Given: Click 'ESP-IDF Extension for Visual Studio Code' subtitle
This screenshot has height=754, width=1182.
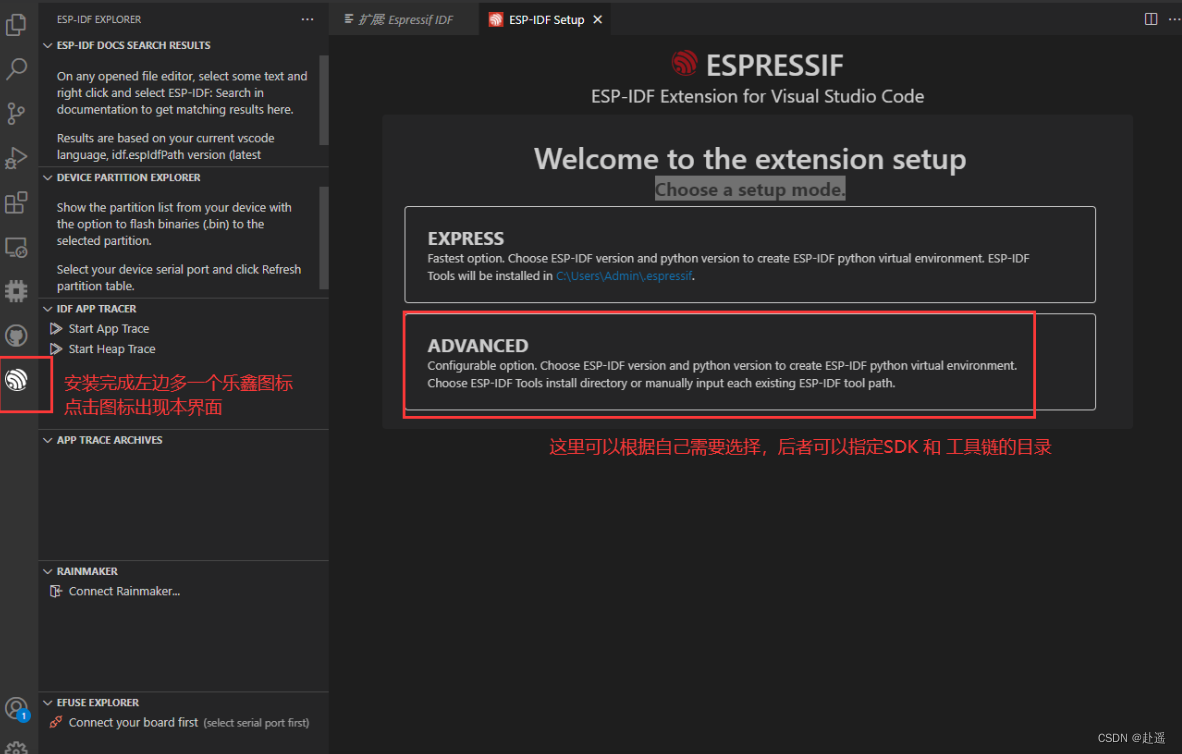Looking at the screenshot, I should pyautogui.click(x=758, y=97).
